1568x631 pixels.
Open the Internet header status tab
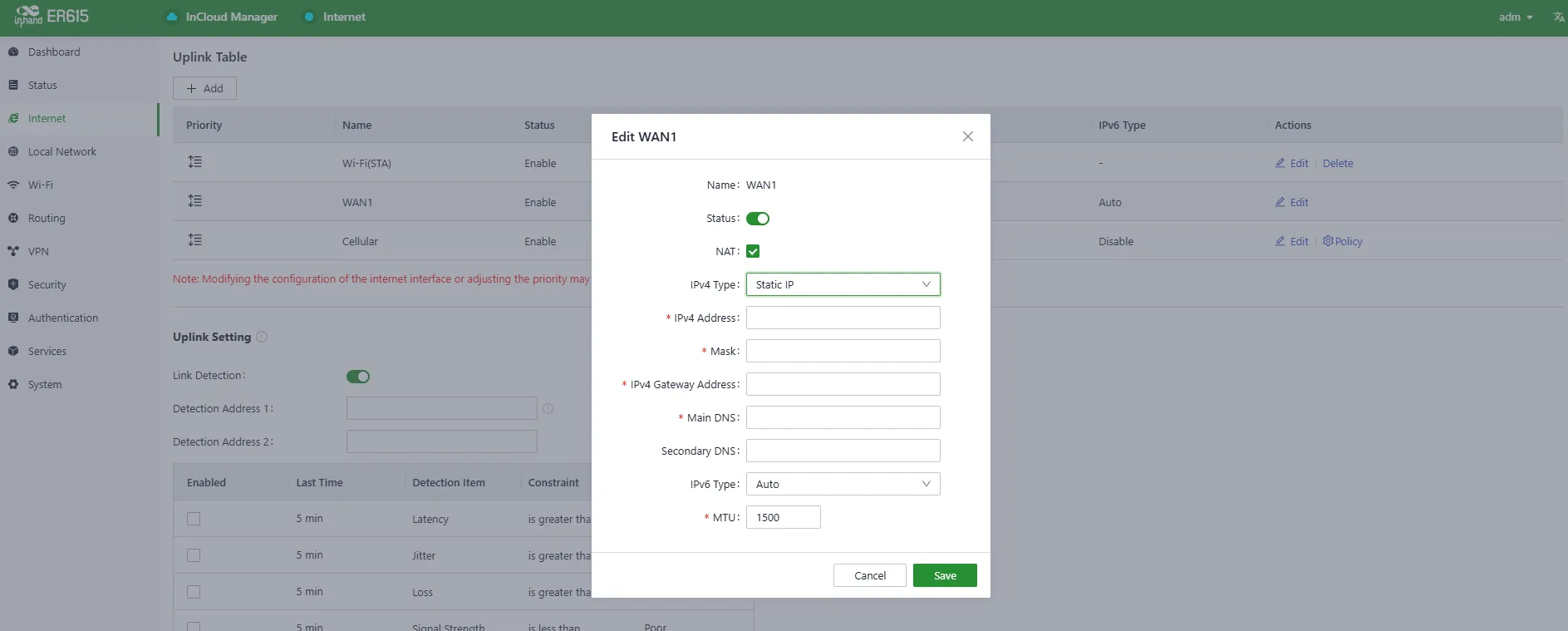point(335,17)
